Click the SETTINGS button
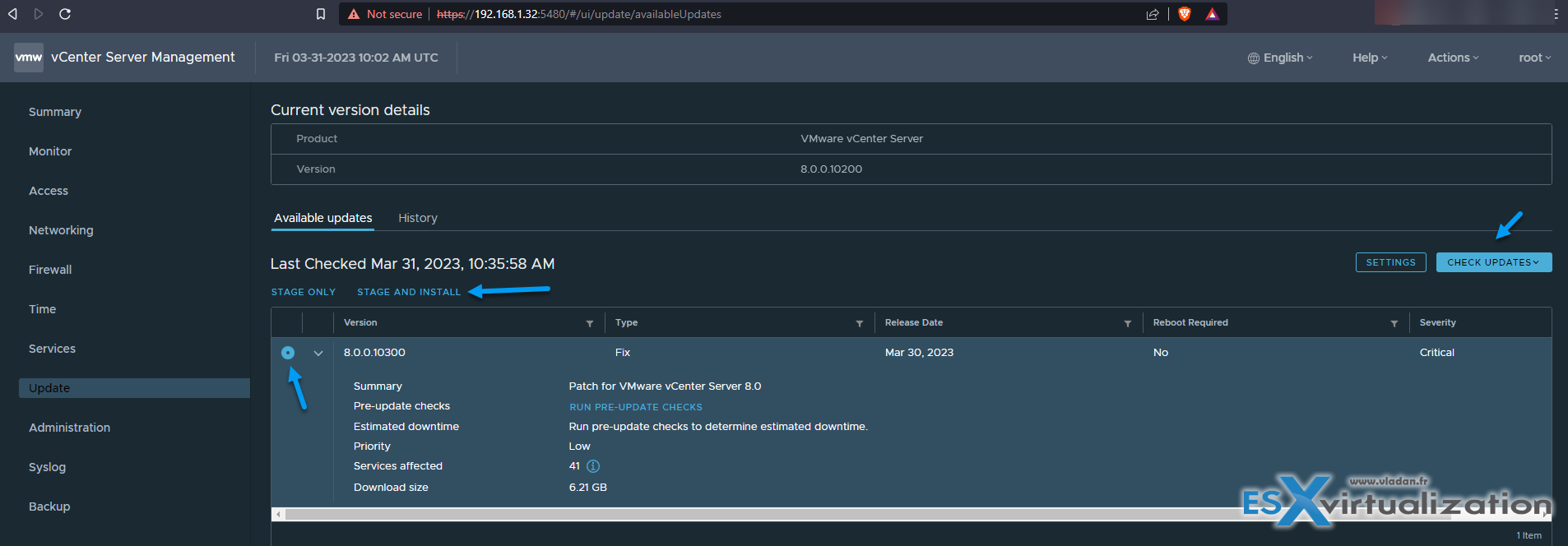Viewport: 1568px width, 546px height. tap(1390, 262)
